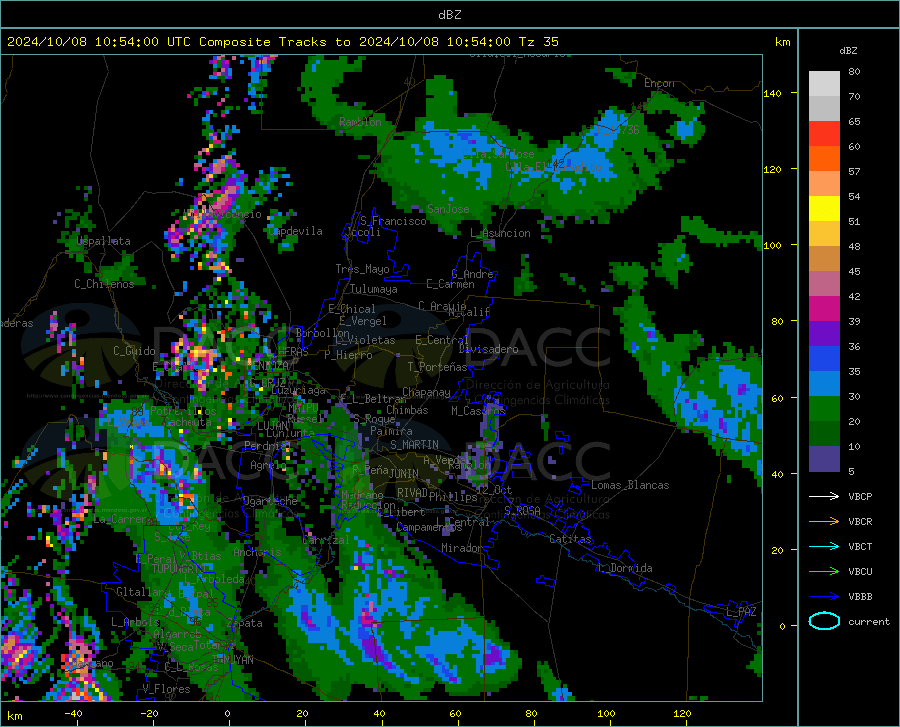900x727 pixels.
Task: Click the cyan 'current' ellipse symbol
Action: coord(824,621)
